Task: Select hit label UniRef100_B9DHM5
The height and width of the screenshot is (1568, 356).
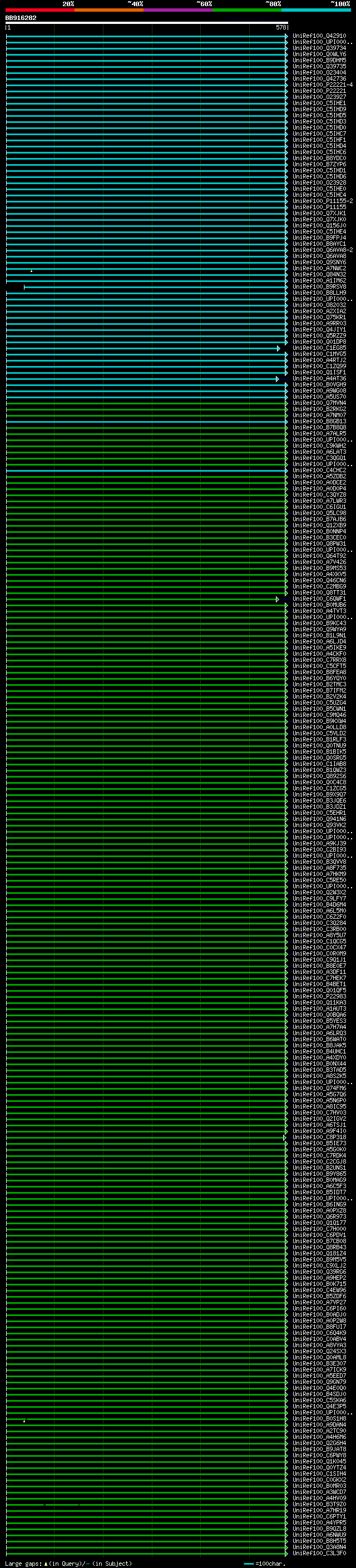Action: [x=319, y=60]
